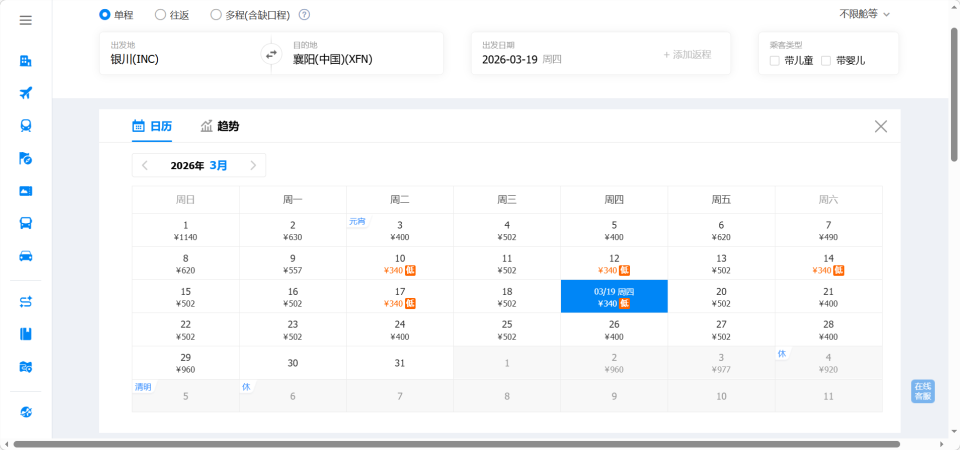Screen dimensions: 960x450
Task: Select April 4 holiday priced ¥920
Action: pyautogui.click(x=828, y=362)
